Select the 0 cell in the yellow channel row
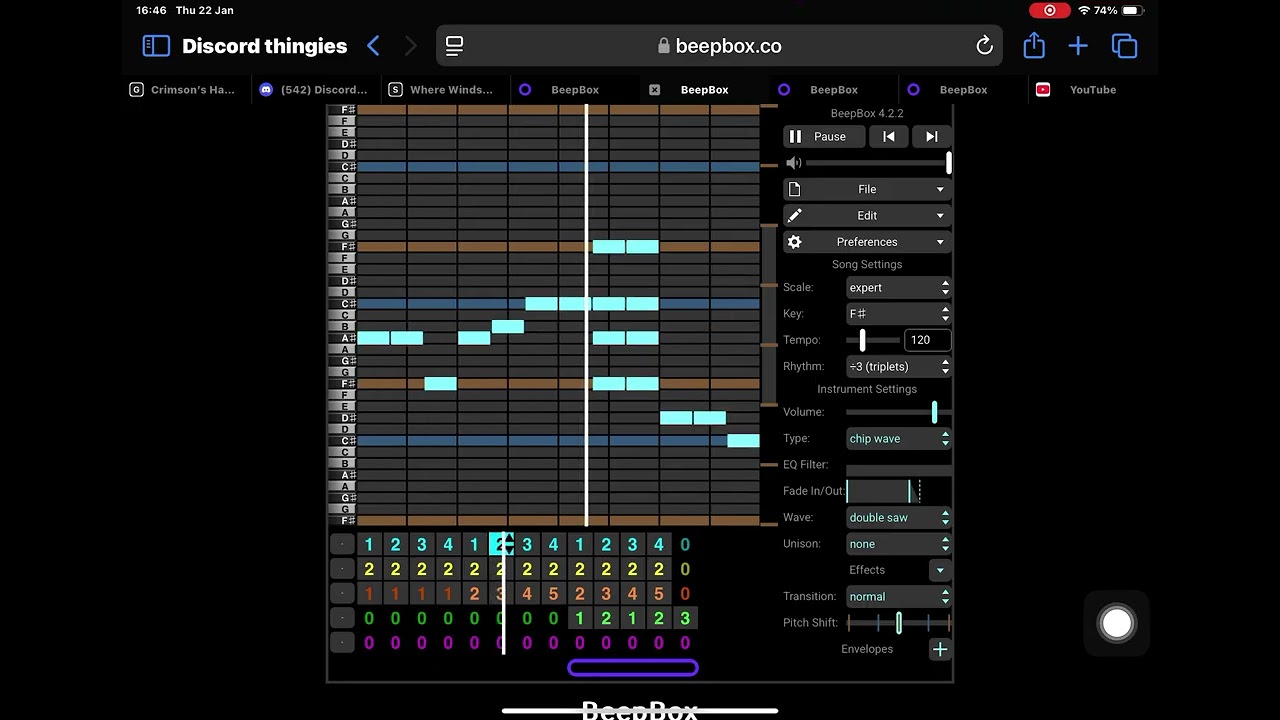Screen dimensions: 1280x720 pos(685,570)
